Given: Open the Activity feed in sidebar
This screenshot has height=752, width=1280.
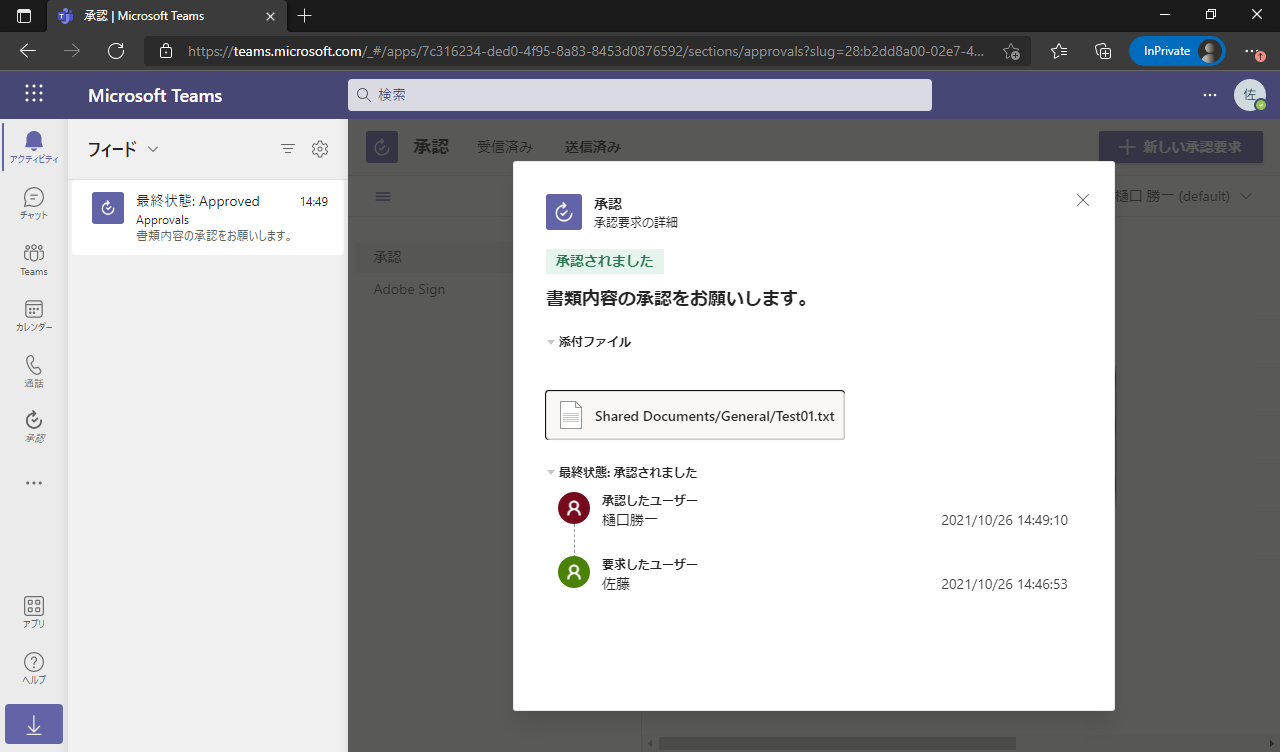Looking at the screenshot, I should coord(34,147).
